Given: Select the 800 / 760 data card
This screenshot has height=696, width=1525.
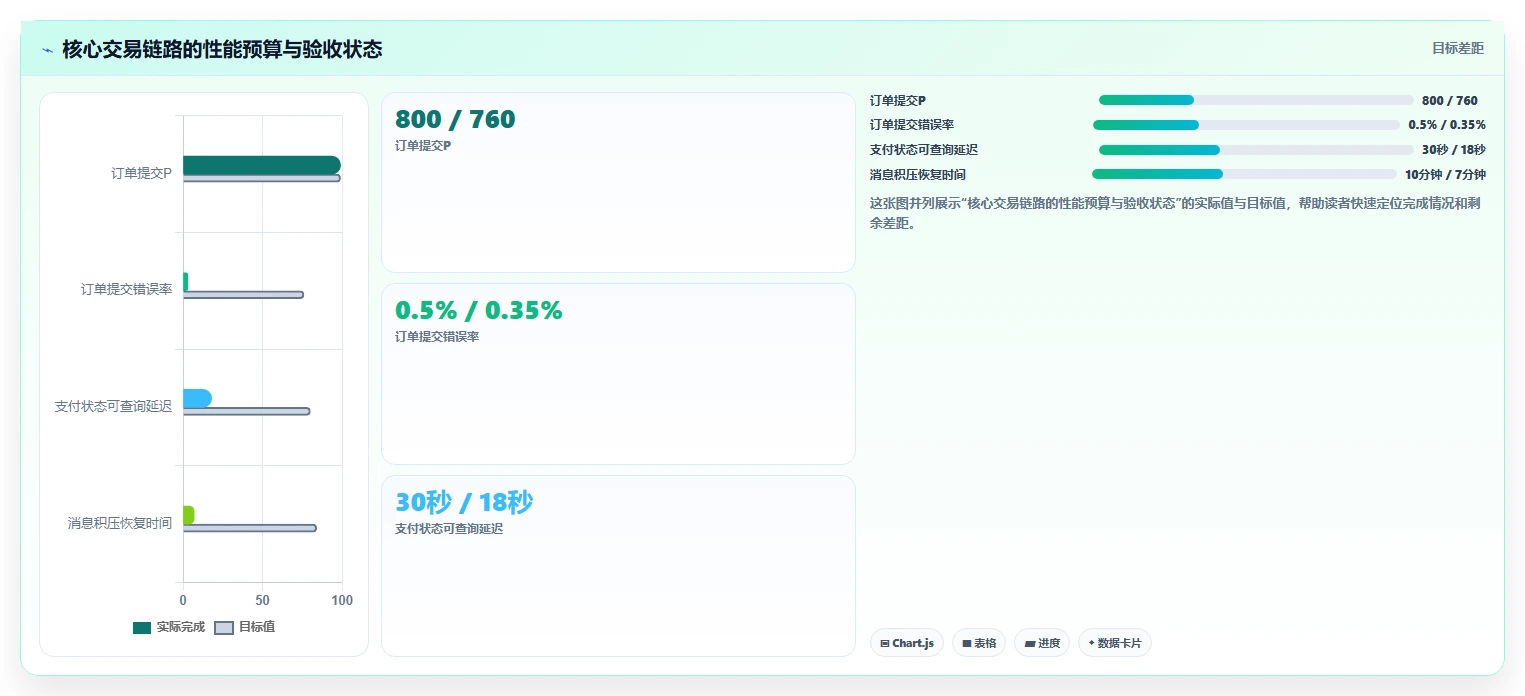Looking at the screenshot, I should 618,182.
